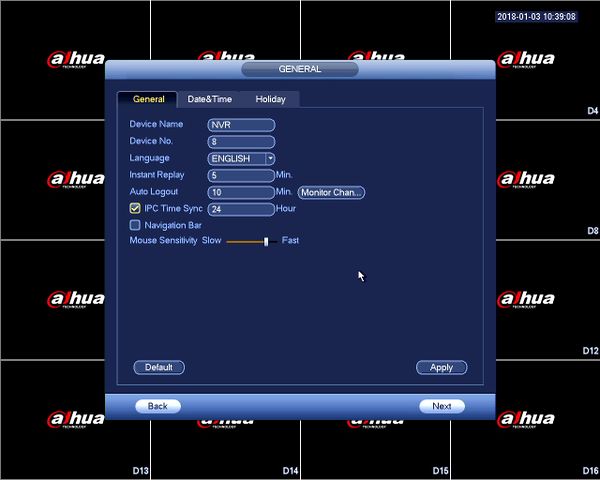Switch to the Date&Time tab
600x480 pixels.
click(x=209, y=99)
